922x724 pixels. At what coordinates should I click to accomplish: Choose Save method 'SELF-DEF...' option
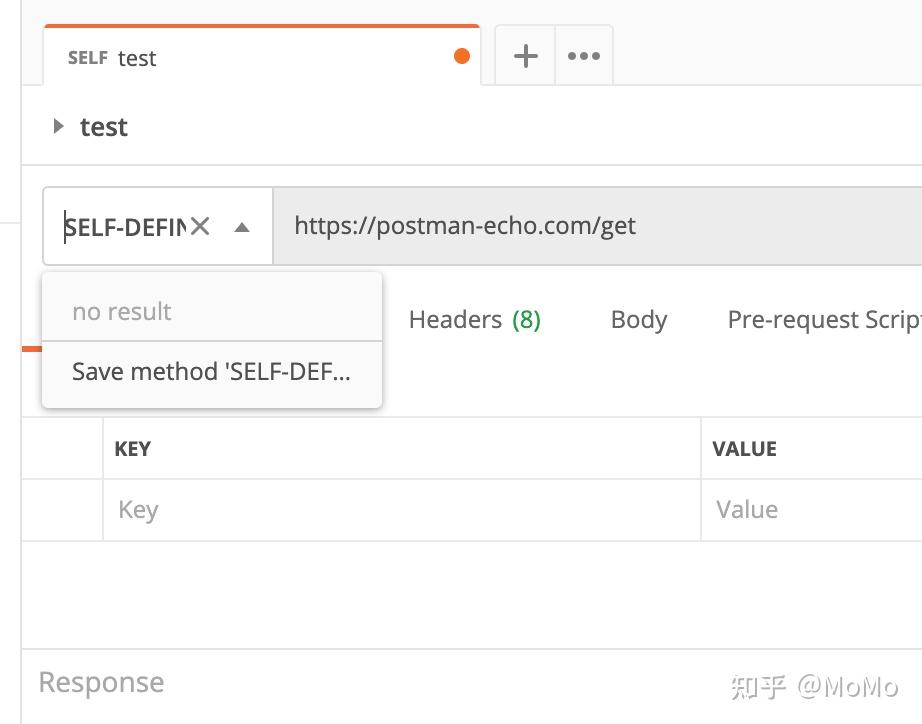click(212, 372)
